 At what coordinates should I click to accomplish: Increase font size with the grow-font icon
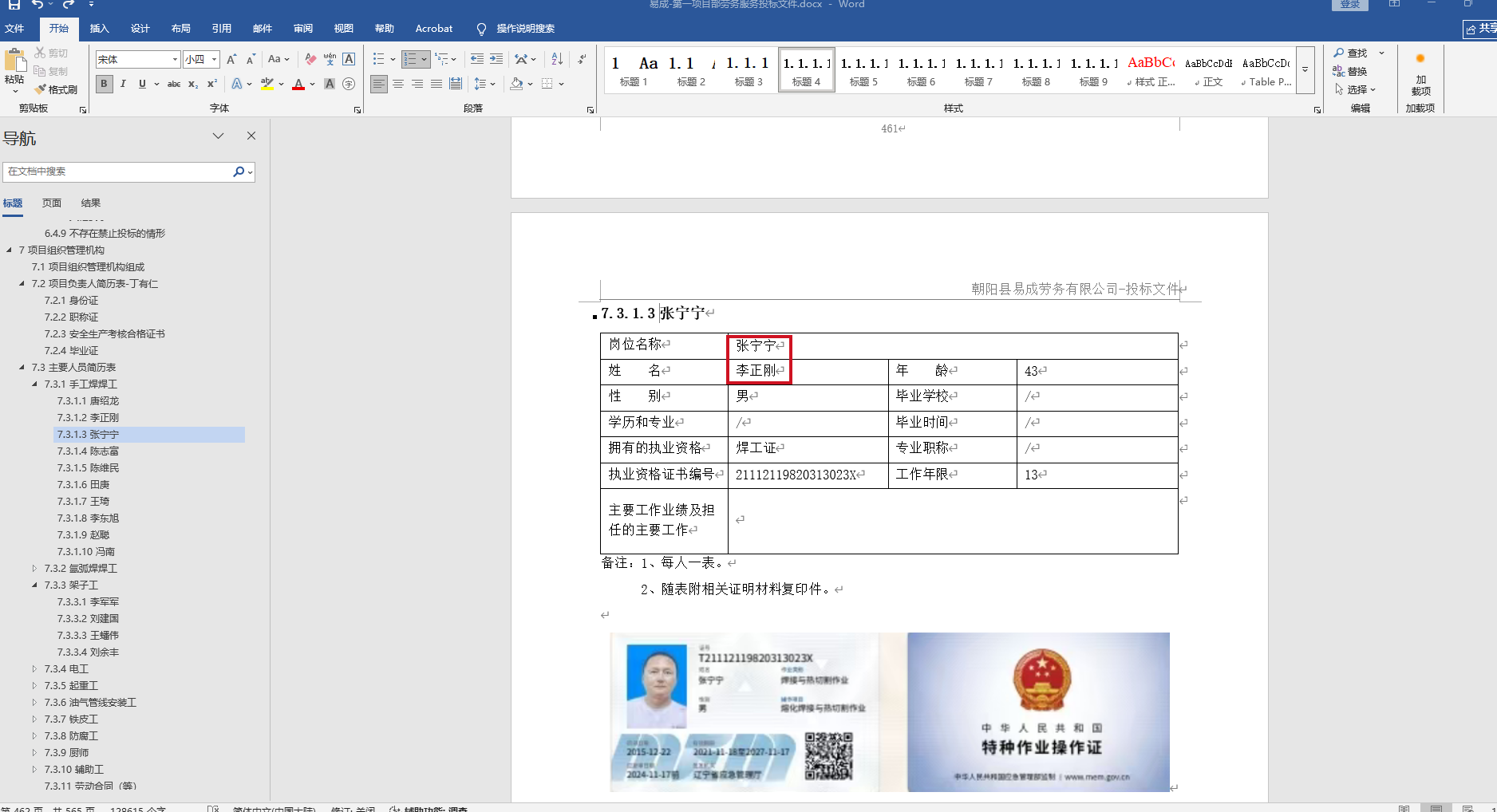231,59
